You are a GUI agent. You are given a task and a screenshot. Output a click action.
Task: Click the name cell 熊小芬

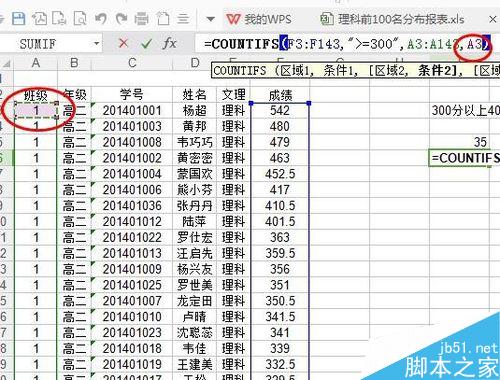point(194,190)
